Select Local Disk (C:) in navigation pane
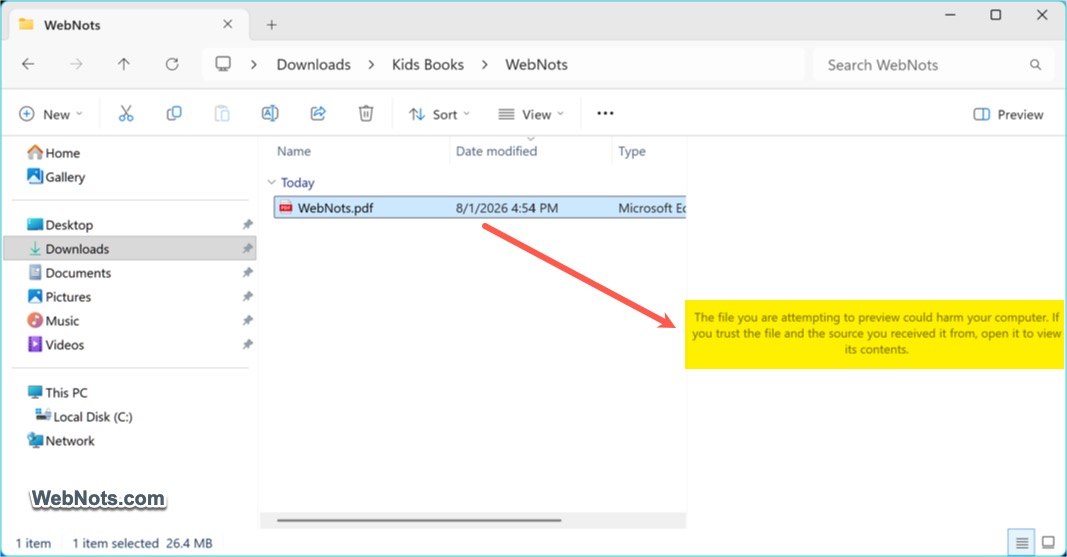Image resolution: width=1067 pixels, height=557 pixels. coord(93,416)
